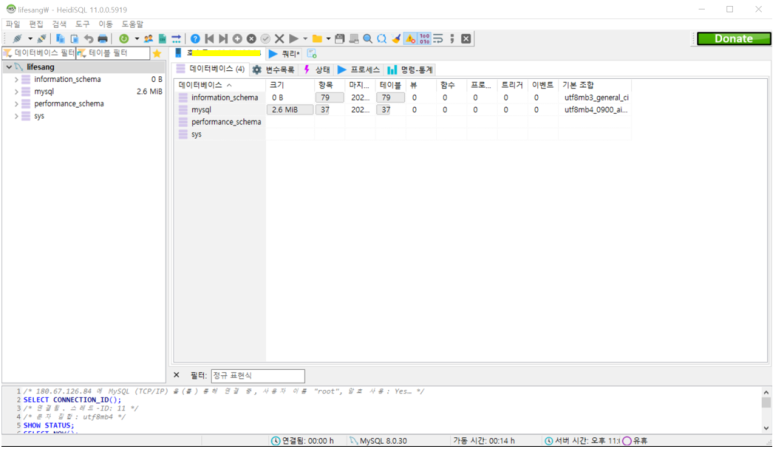Click the print icon in toolbar
The image size is (773, 449).
pyautogui.click(x=103, y=38)
